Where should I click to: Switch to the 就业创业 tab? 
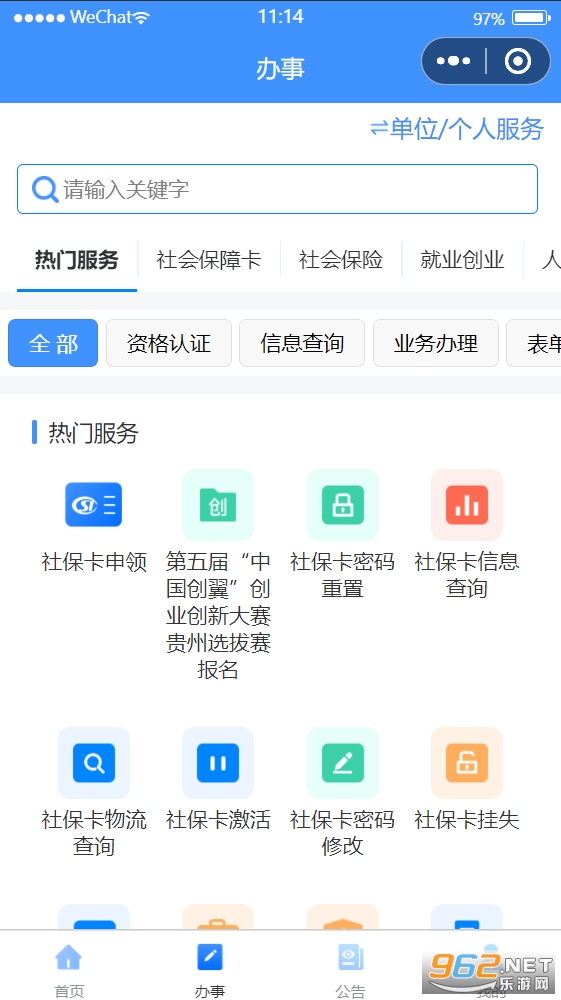pyautogui.click(x=462, y=260)
